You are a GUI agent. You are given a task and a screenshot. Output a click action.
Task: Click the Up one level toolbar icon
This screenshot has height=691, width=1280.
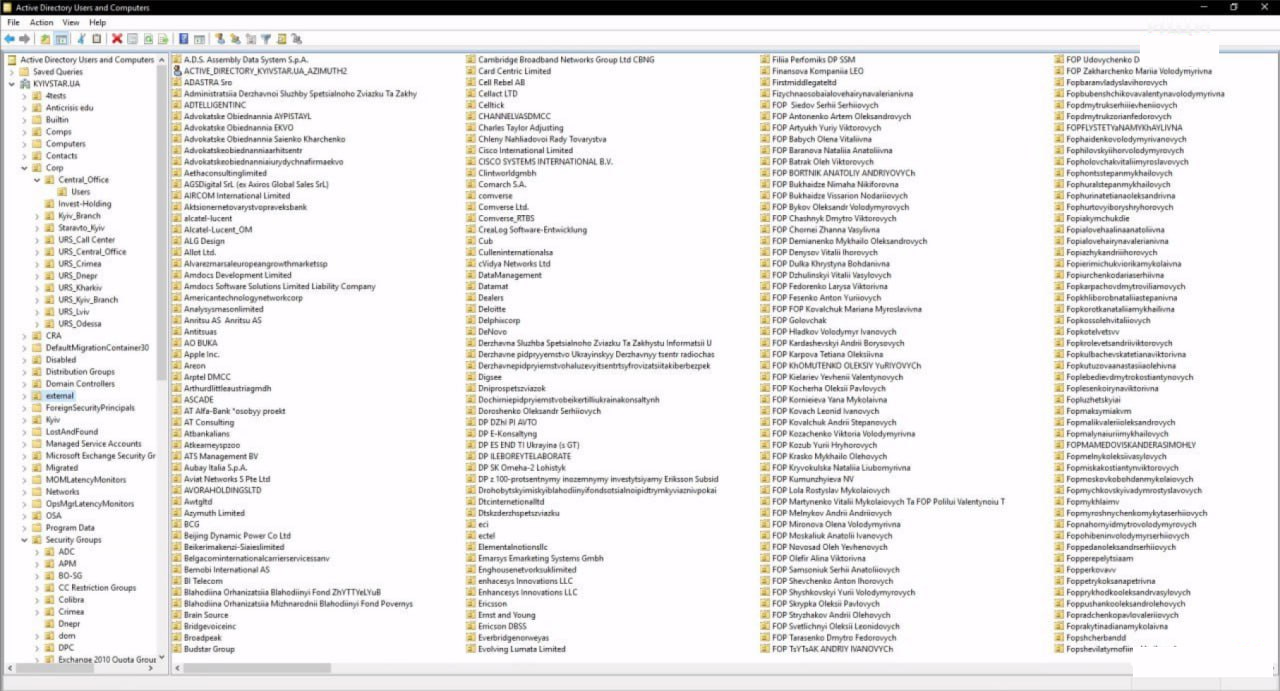45,39
